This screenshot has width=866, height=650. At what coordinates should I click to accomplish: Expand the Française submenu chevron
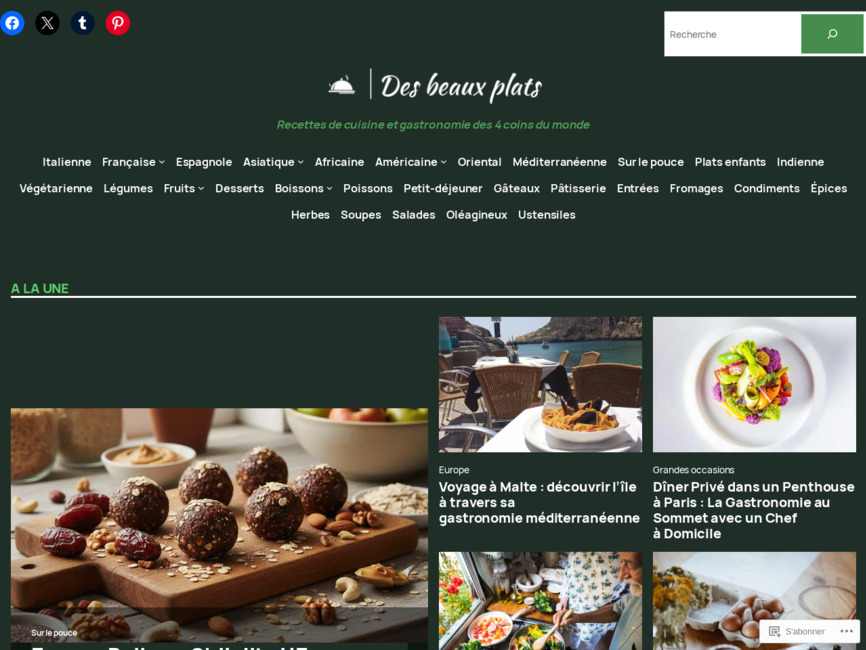162,162
